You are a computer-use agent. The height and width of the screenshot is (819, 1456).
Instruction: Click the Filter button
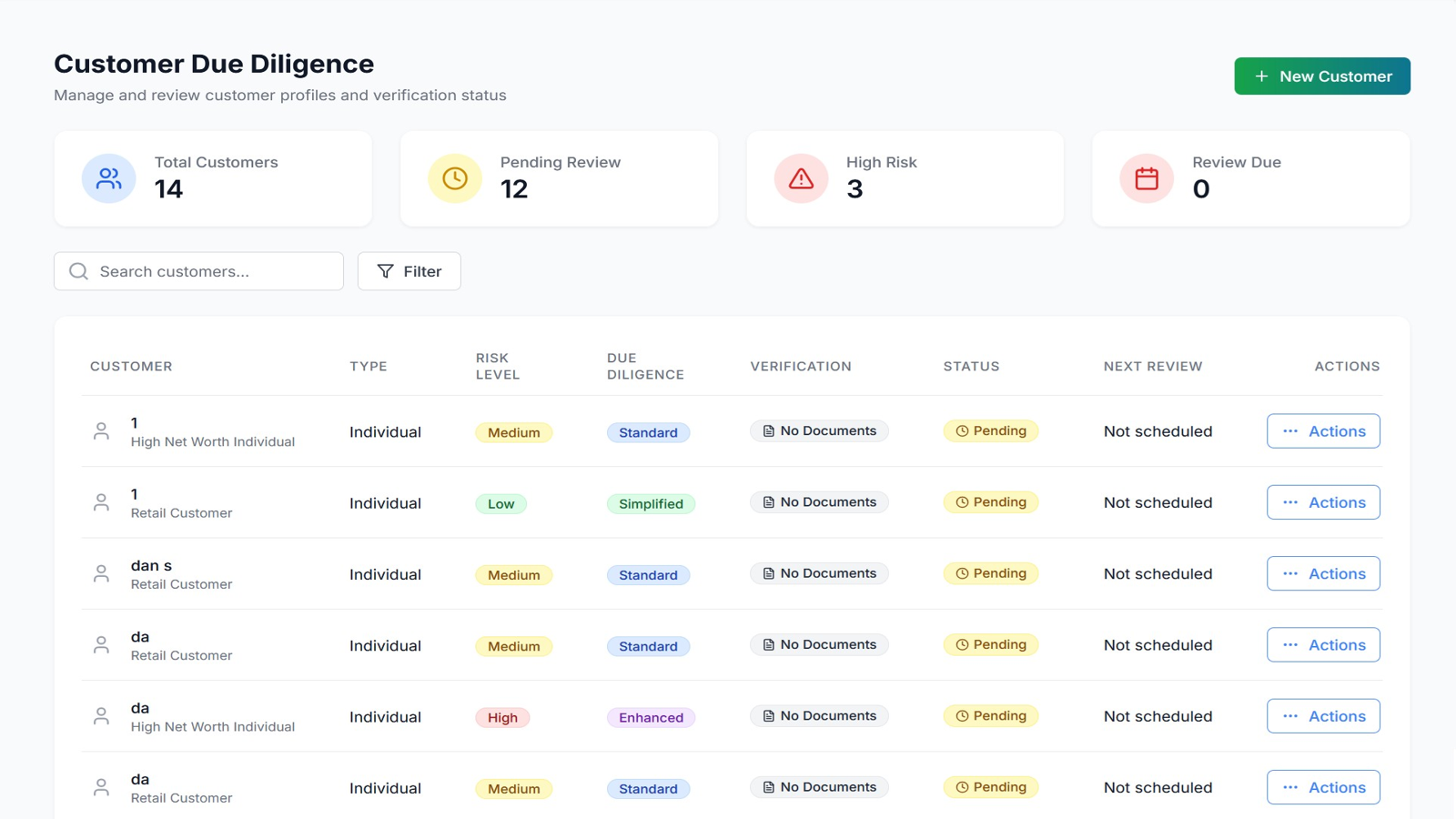click(409, 270)
